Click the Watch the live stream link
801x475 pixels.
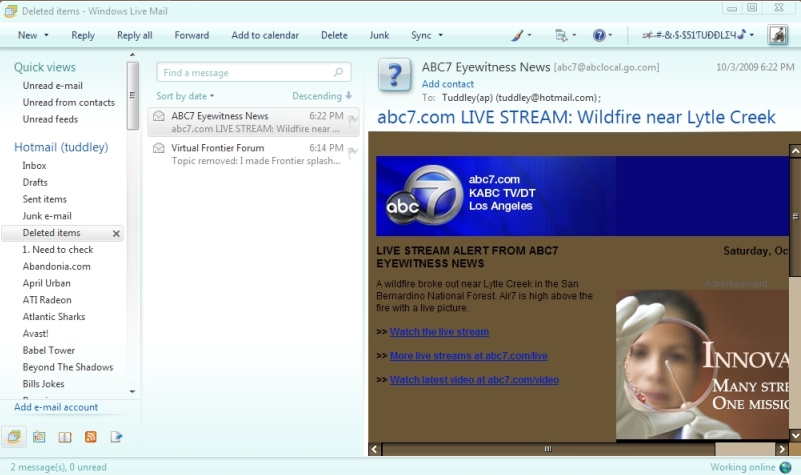click(x=439, y=332)
